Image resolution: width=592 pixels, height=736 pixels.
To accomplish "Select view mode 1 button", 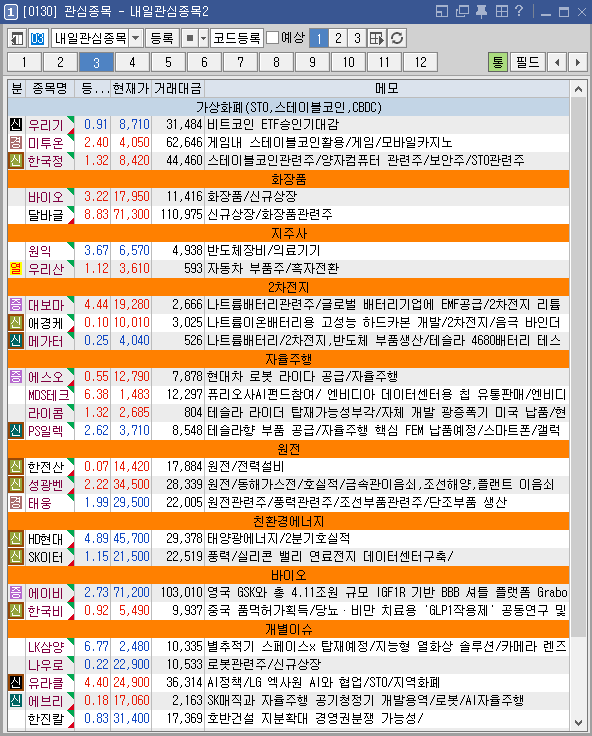I will click(319, 38).
